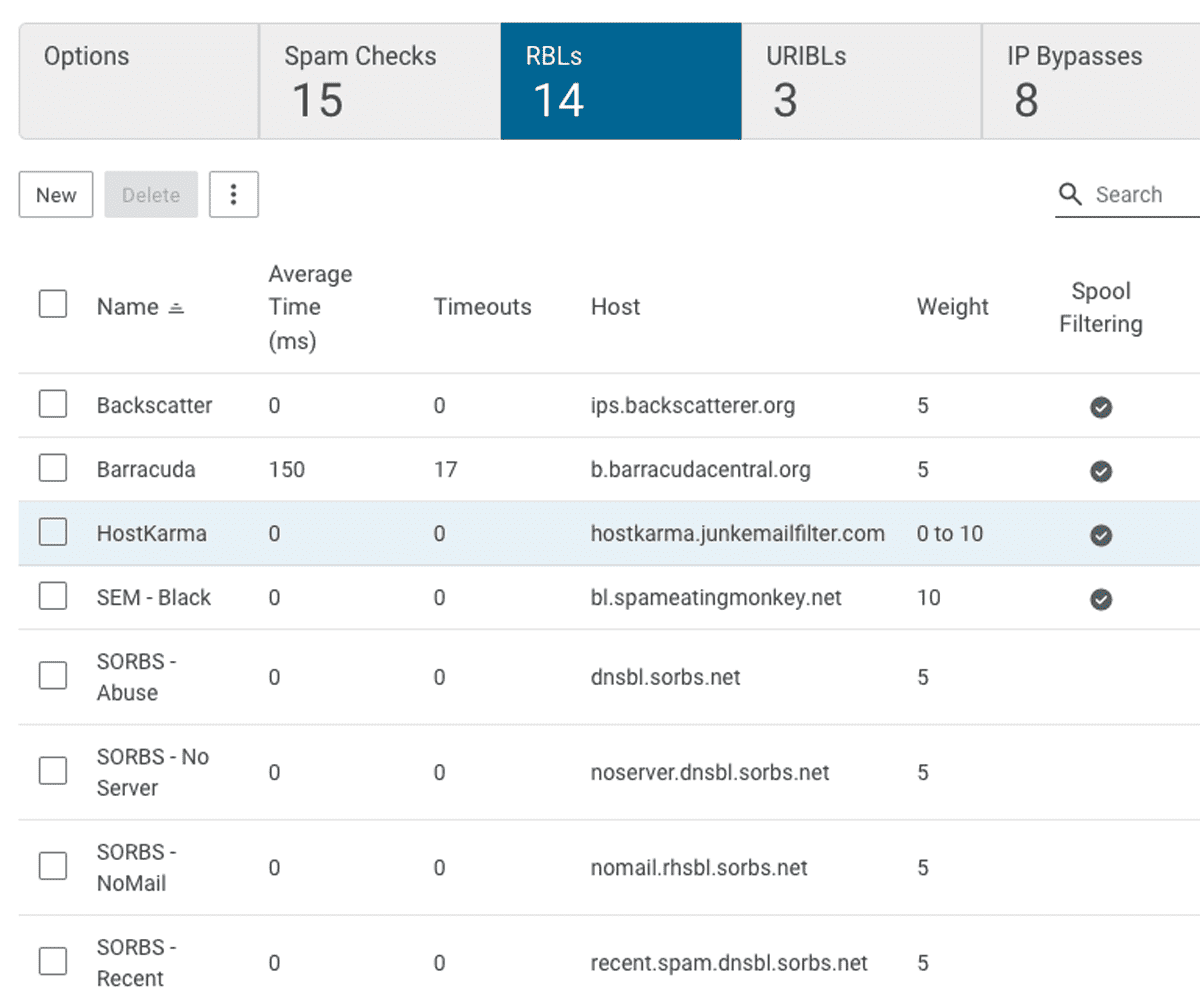Click SEM - Black spool filtering check icon

[1101, 599]
